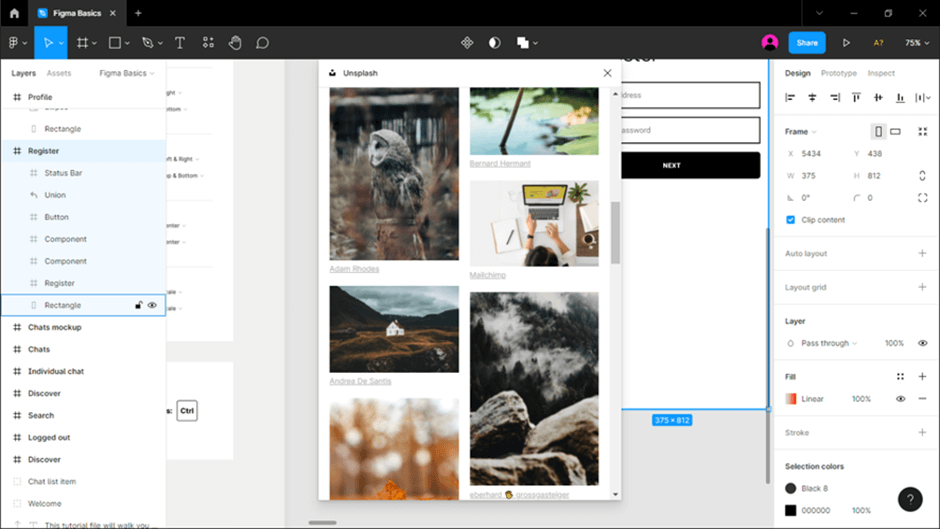Open the Move tool dropdown arrow
The width and height of the screenshot is (940, 529).
[x=61, y=43]
